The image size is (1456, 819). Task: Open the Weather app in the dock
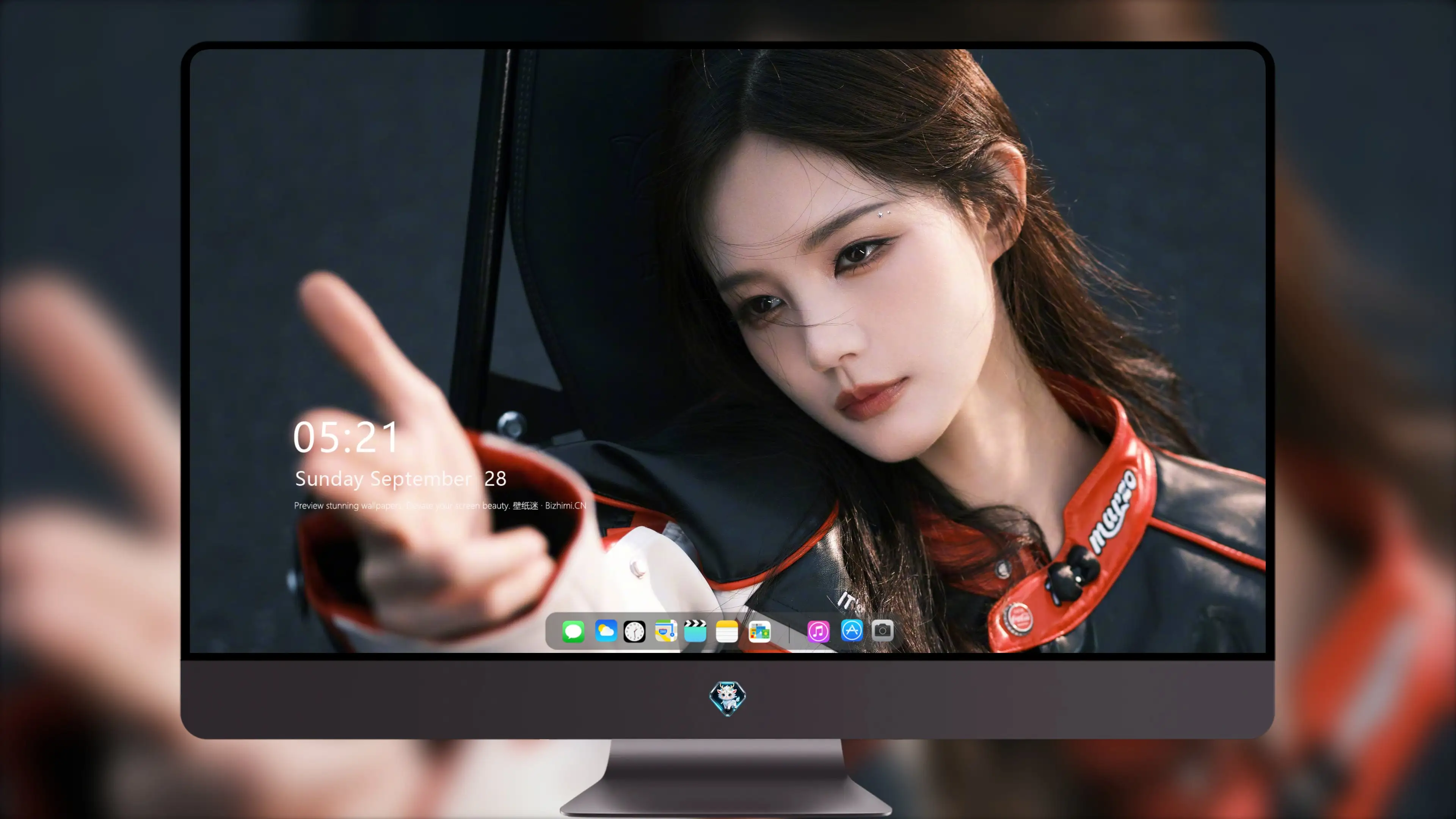[606, 631]
